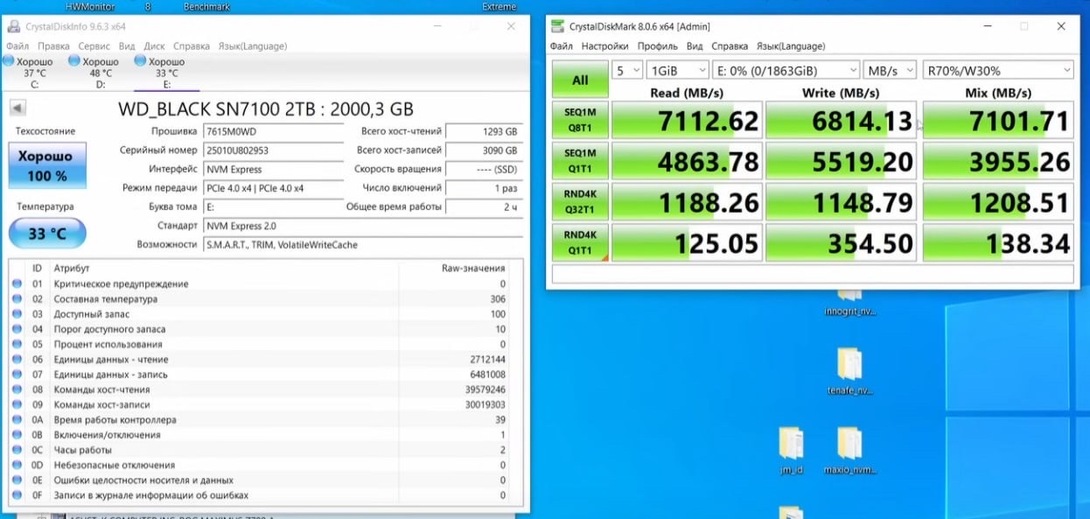The image size is (1090, 519).
Task: Open unit dropdown showing MB/s
Action: point(890,70)
